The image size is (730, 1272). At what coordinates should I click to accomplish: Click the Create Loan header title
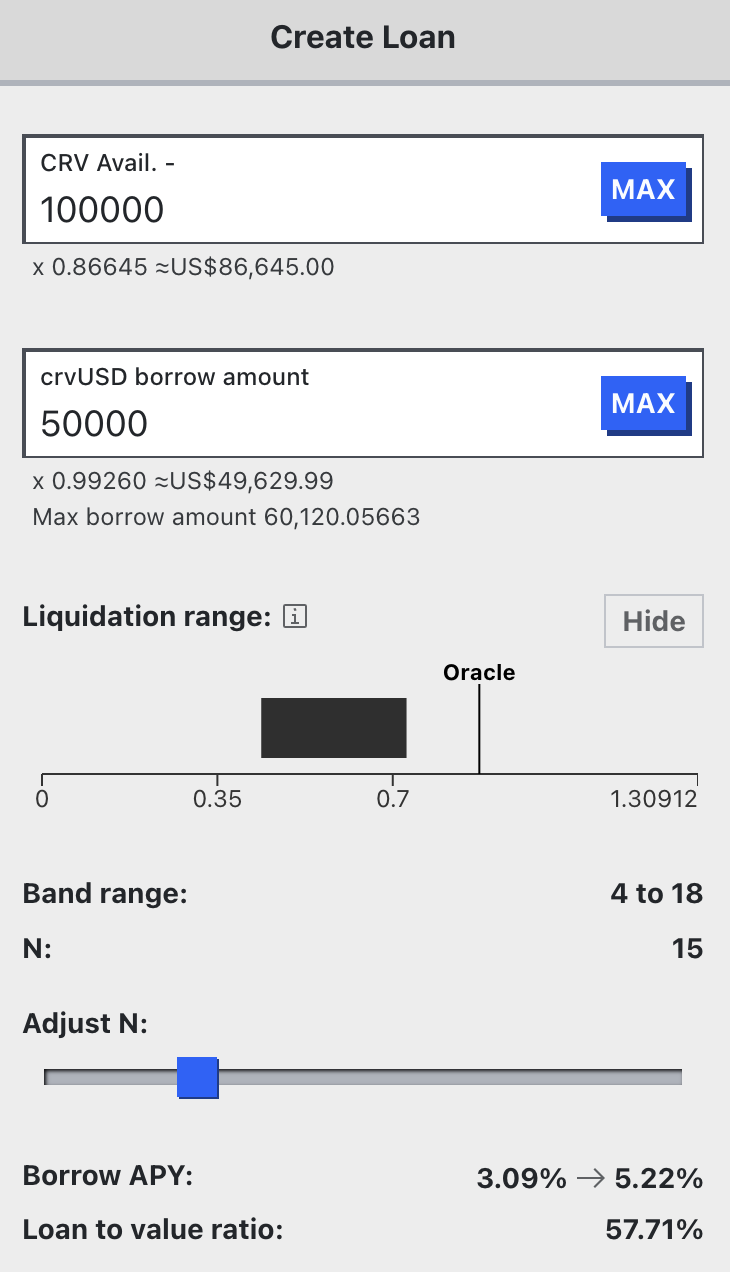coord(363,38)
